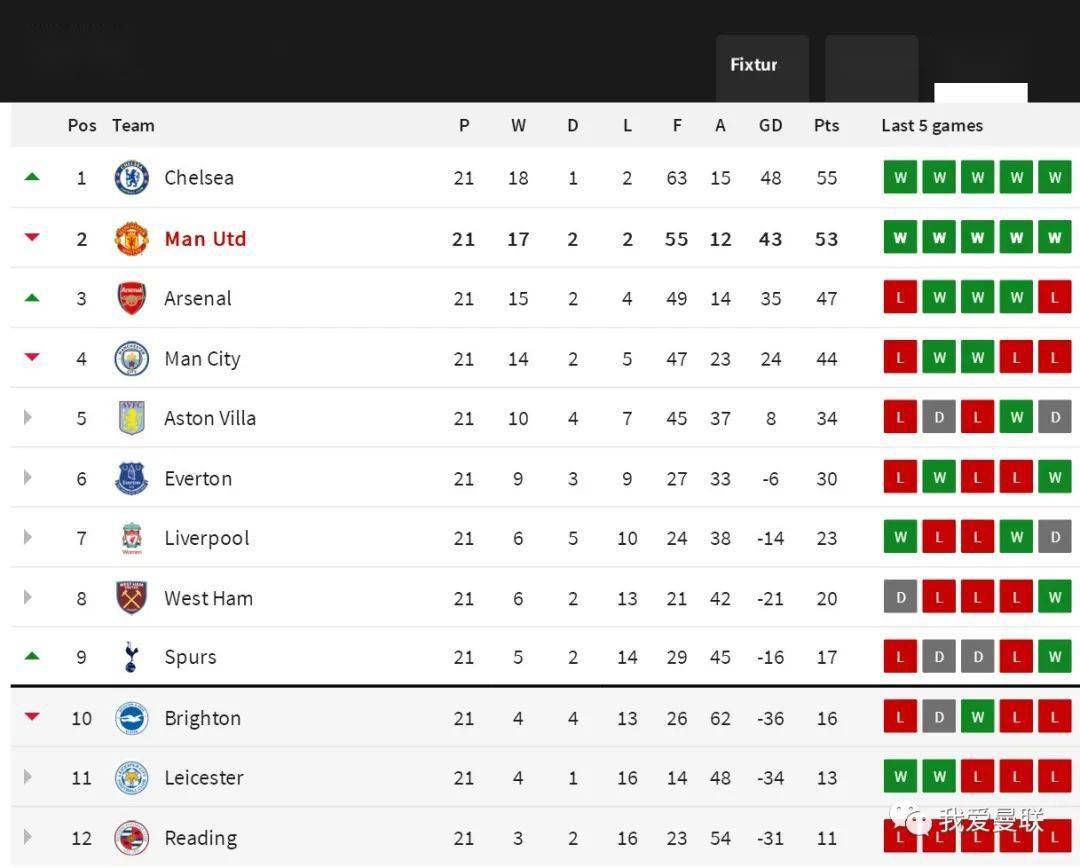The image size is (1080, 868).
Task: Click the Arsenal club crest
Action: (132, 298)
